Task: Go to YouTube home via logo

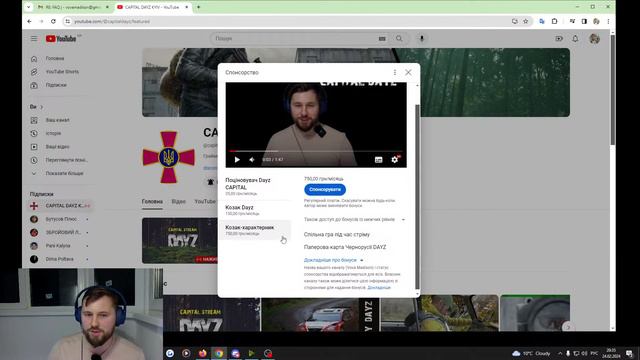Action: coord(61,39)
